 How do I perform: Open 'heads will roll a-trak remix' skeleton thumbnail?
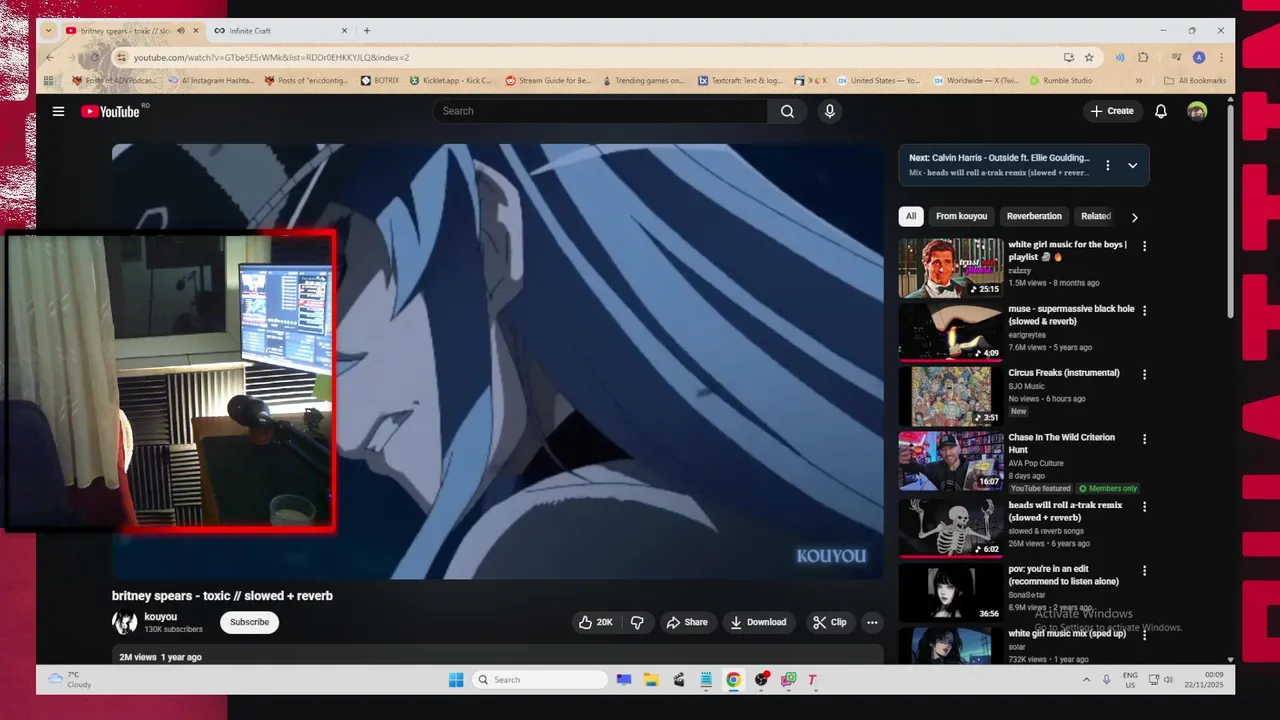tap(951, 528)
